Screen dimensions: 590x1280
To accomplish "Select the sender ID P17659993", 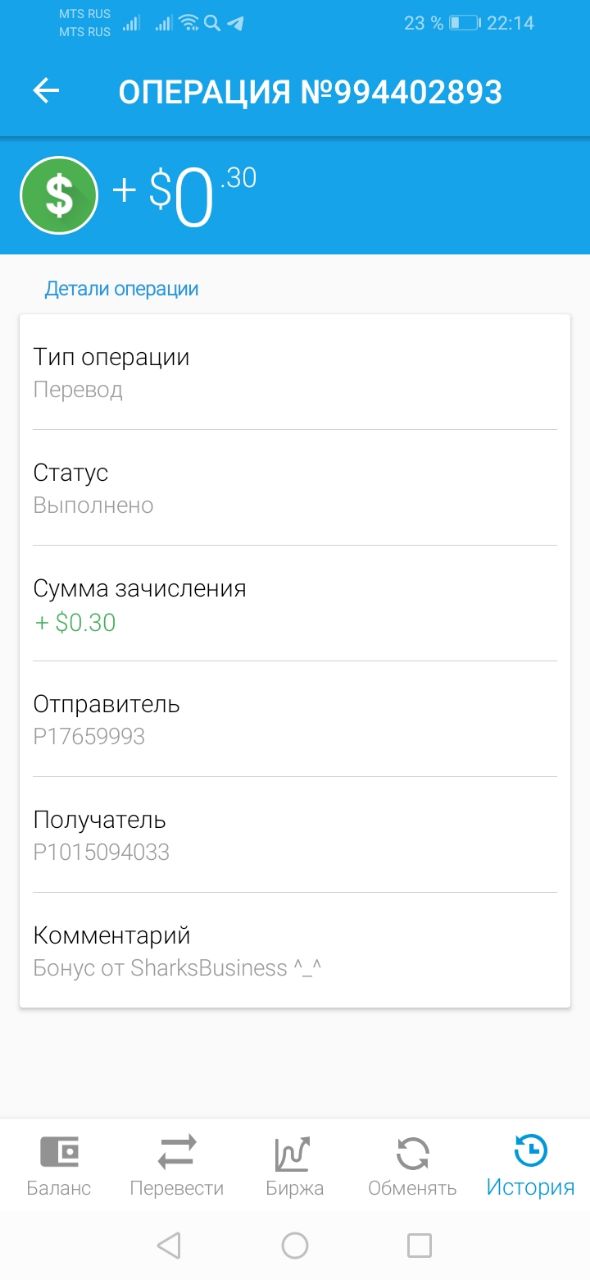I will 89,737.
